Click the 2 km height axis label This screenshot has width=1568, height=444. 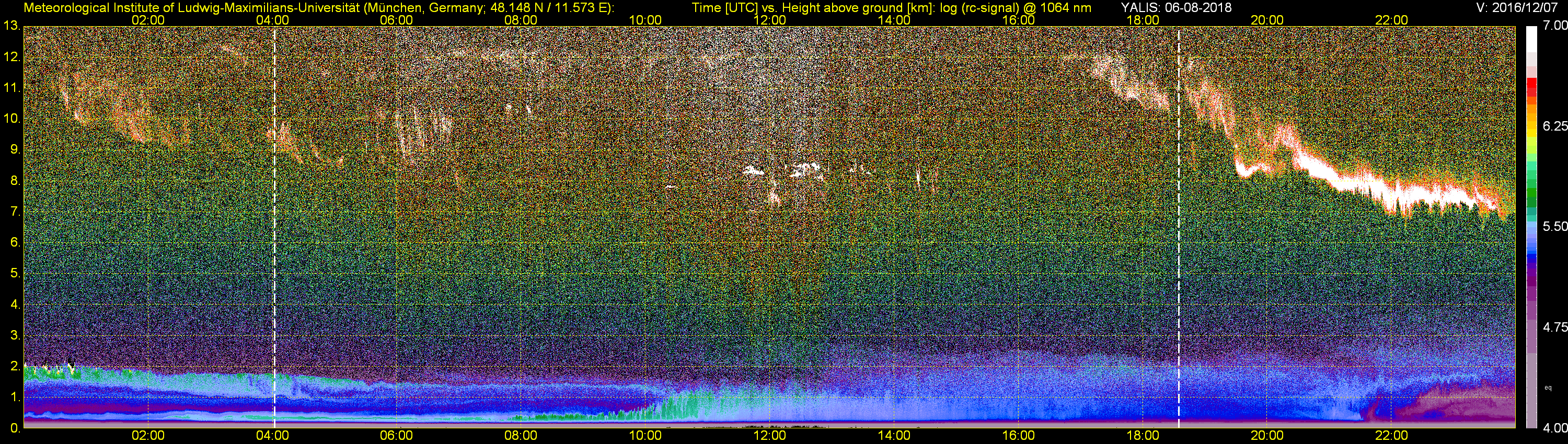click(x=15, y=366)
